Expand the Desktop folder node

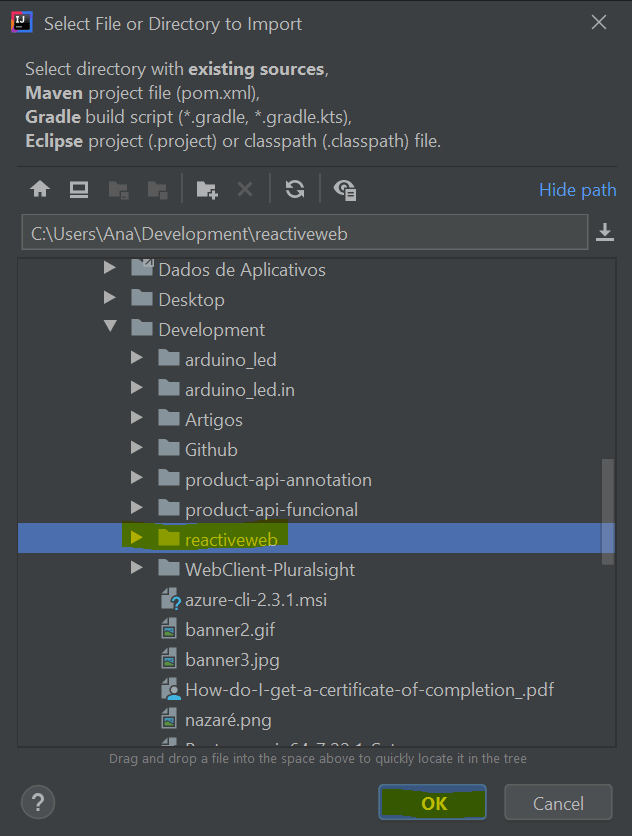coord(110,297)
